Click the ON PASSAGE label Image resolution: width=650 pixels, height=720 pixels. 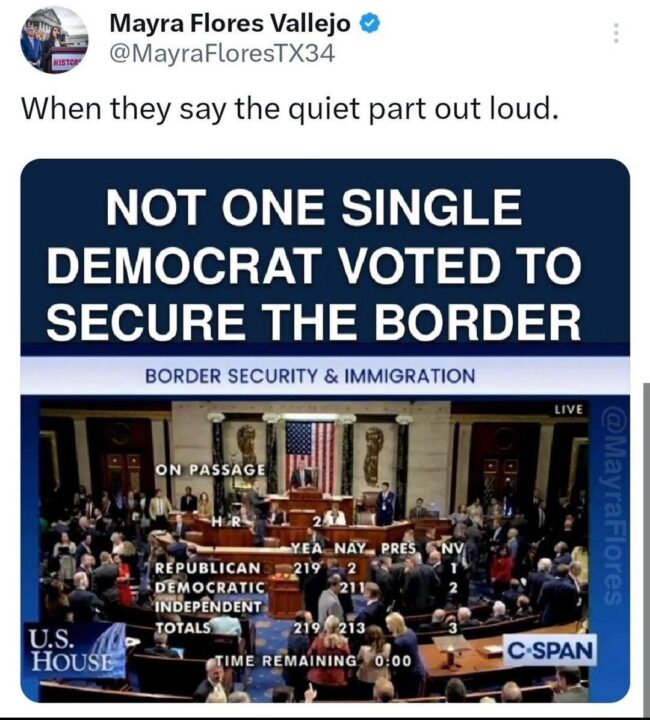[211, 470]
